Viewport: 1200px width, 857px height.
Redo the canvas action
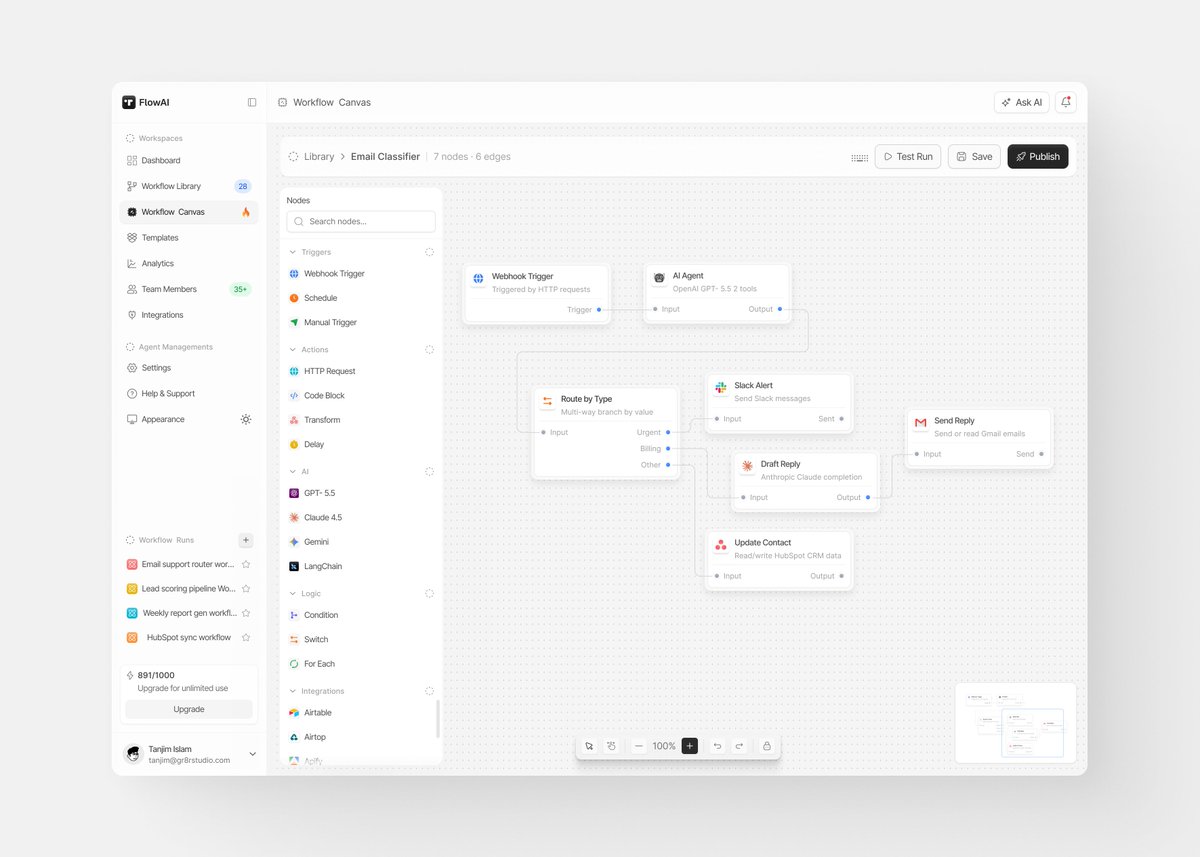click(x=739, y=746)
